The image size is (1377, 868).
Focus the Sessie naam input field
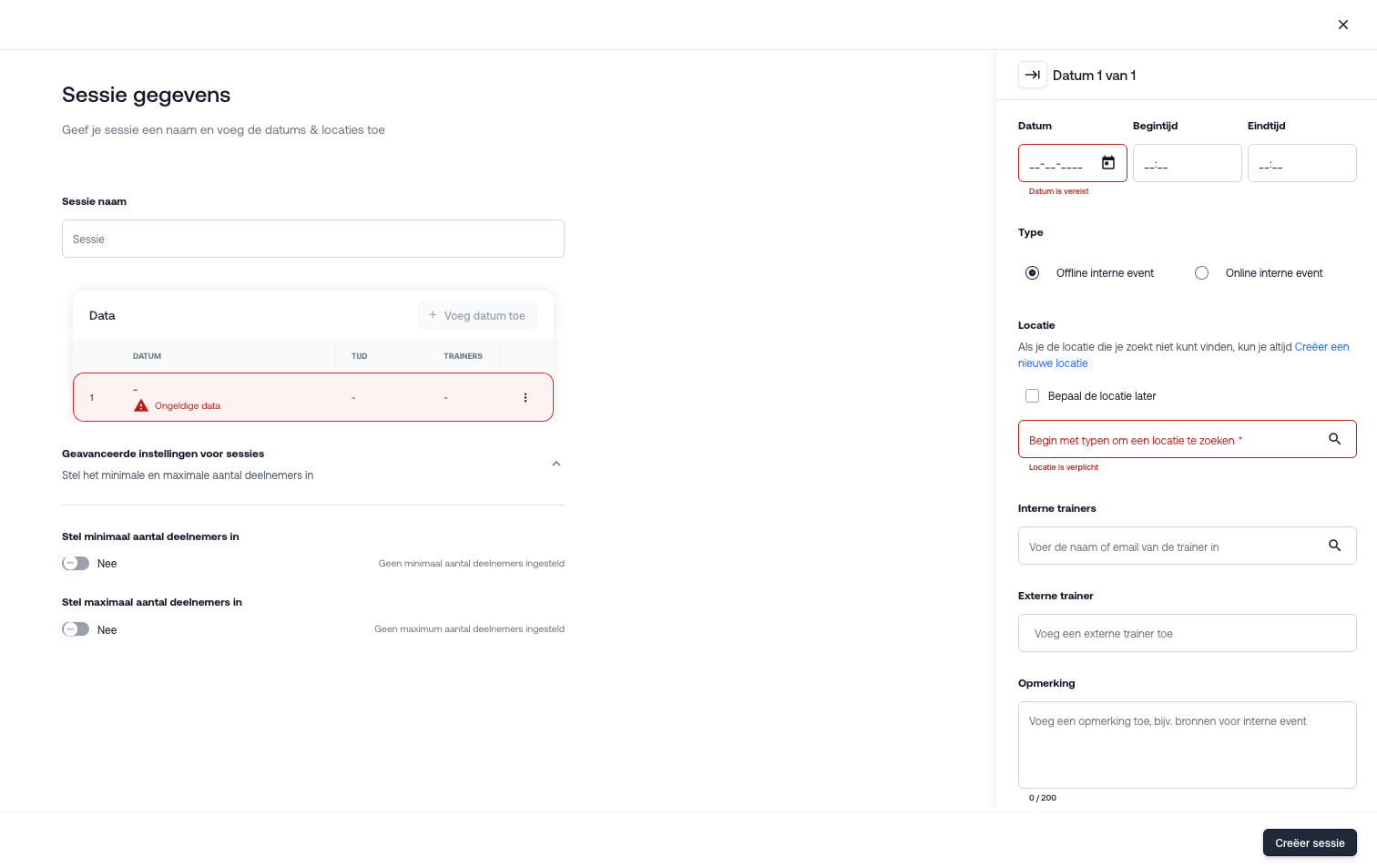pyautogui.click(x=312, y=239)
